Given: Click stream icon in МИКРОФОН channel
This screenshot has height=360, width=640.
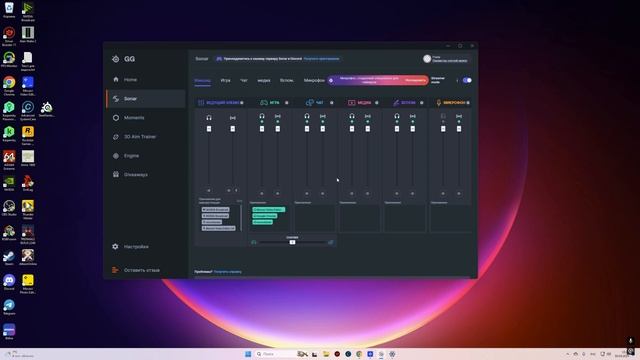Looking at the screenshot, I should pyautogui.click(x=459, y=116).
